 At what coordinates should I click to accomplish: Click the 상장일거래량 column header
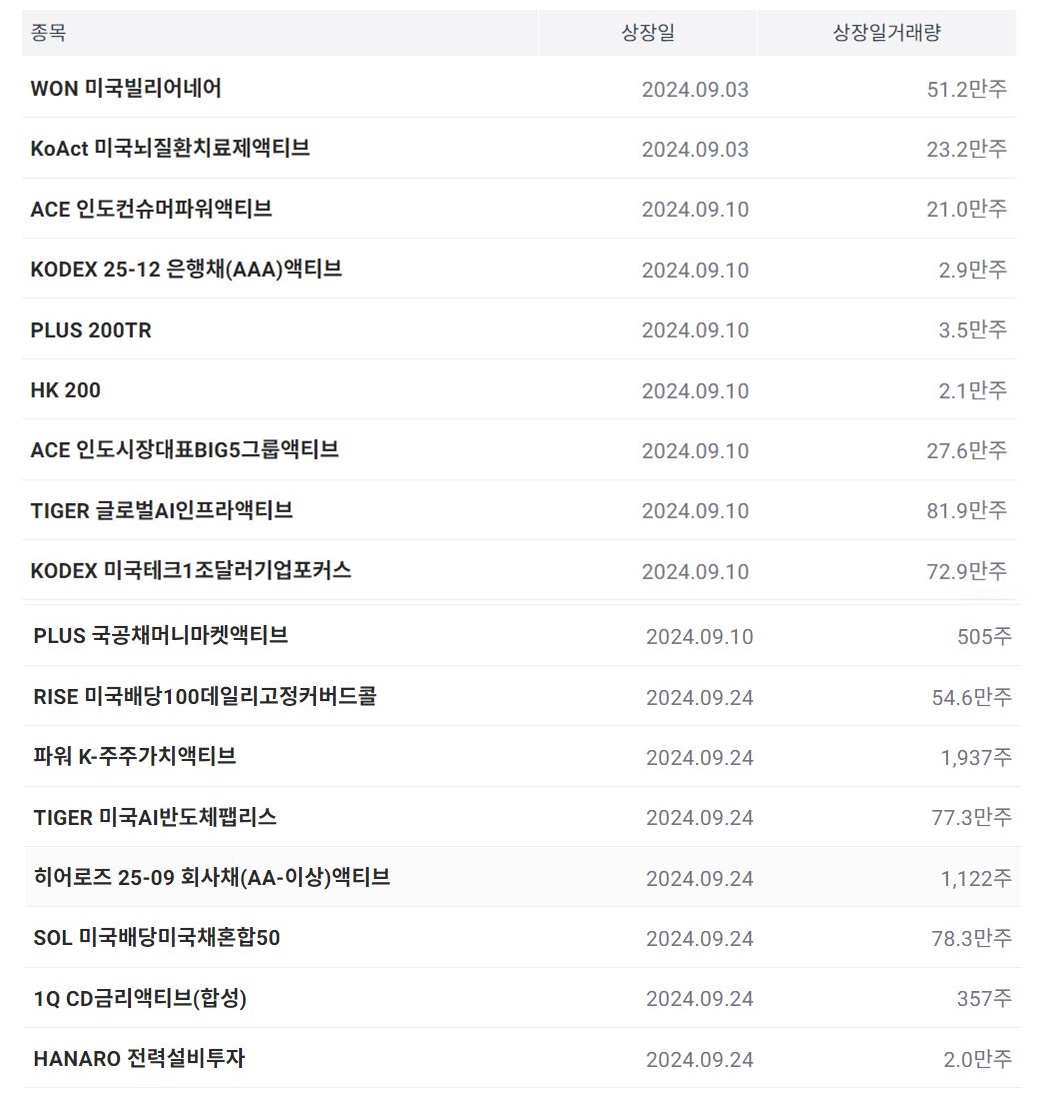tap(886, 33)
